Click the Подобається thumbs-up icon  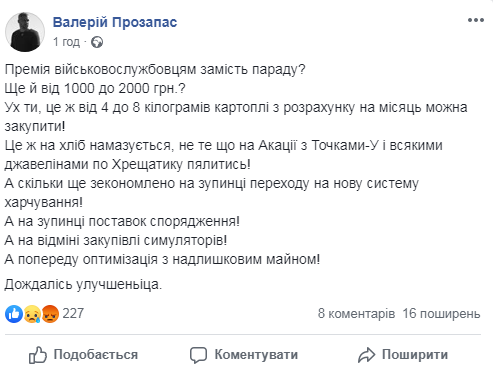pyautogui.click(x=38, y=355)
